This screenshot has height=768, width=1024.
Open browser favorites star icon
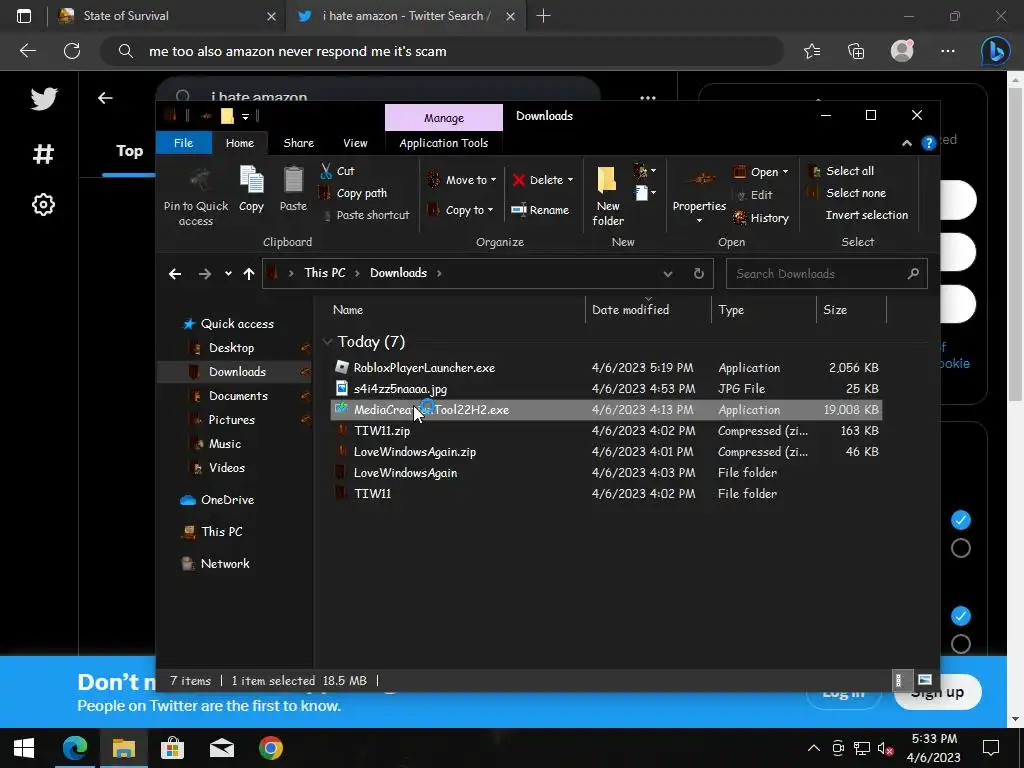pyautogui.click(x=812, y=51)
